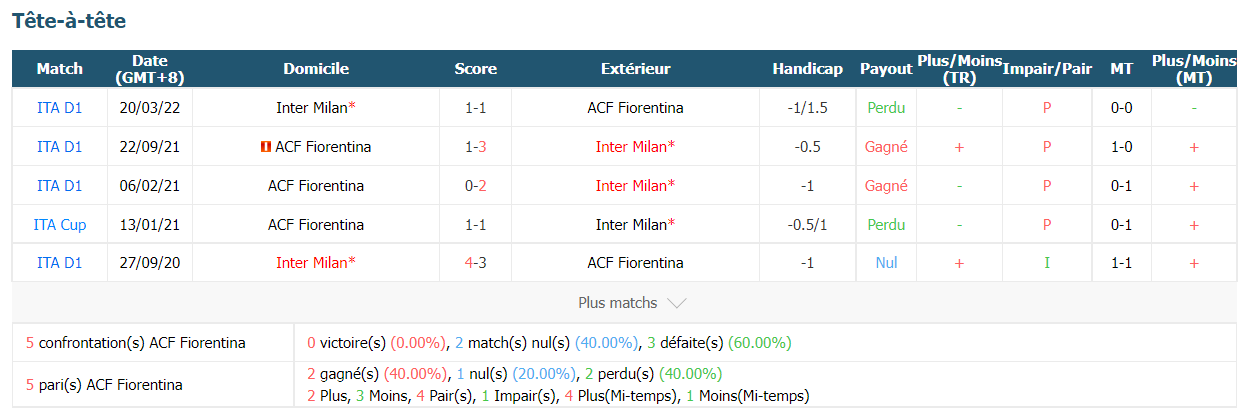Click the Plus matchs text
The height and width of the screenshot is (417, 1253).
(618, 303)
